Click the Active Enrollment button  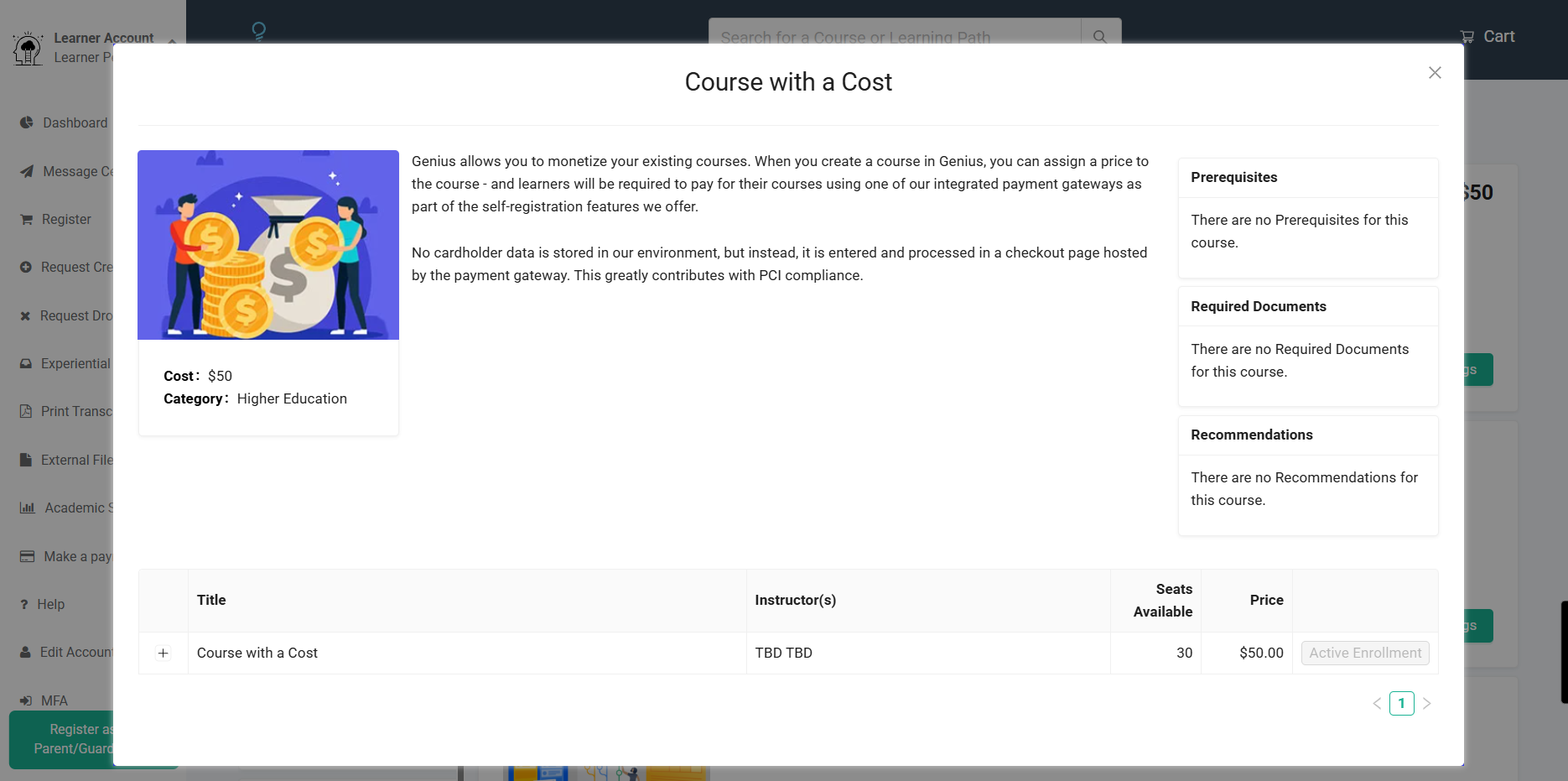[x=1364, y=653]
